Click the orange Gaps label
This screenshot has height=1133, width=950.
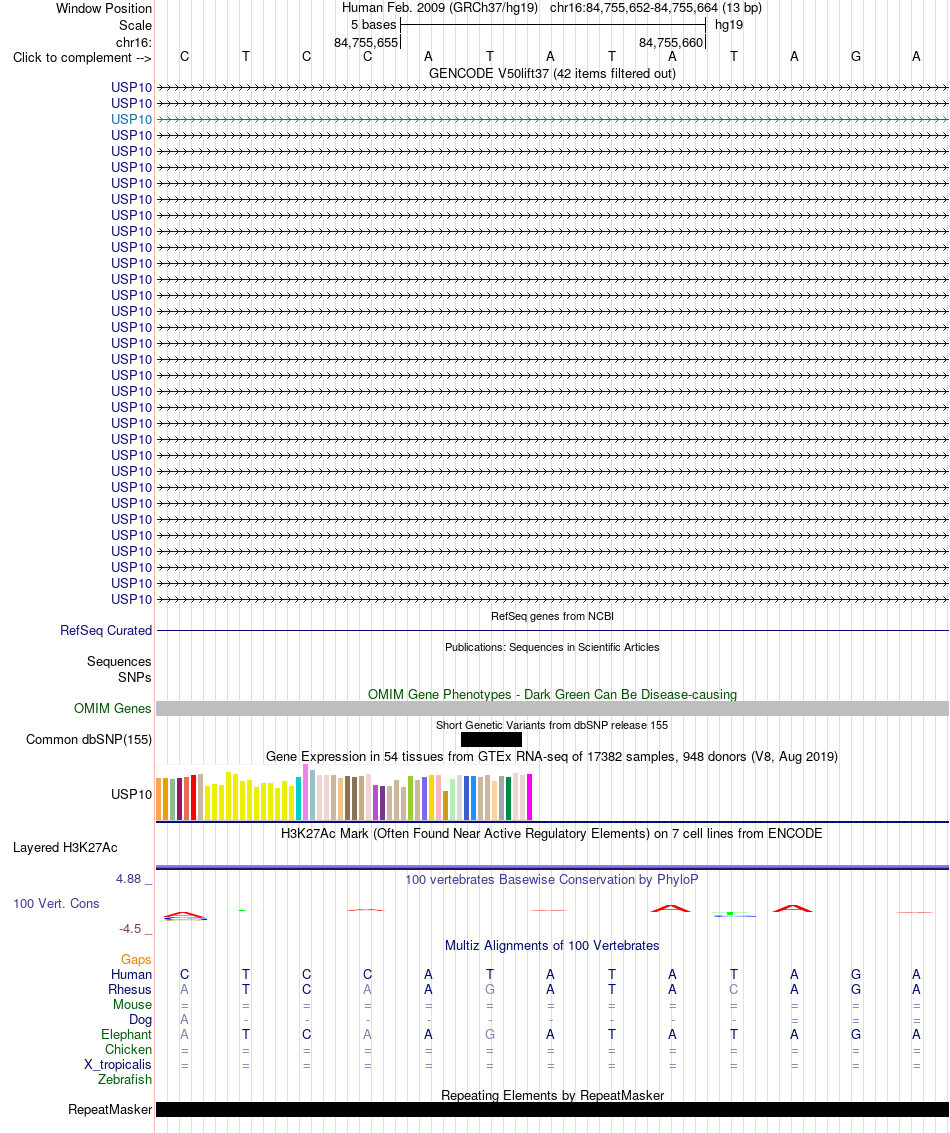[137, 959]
